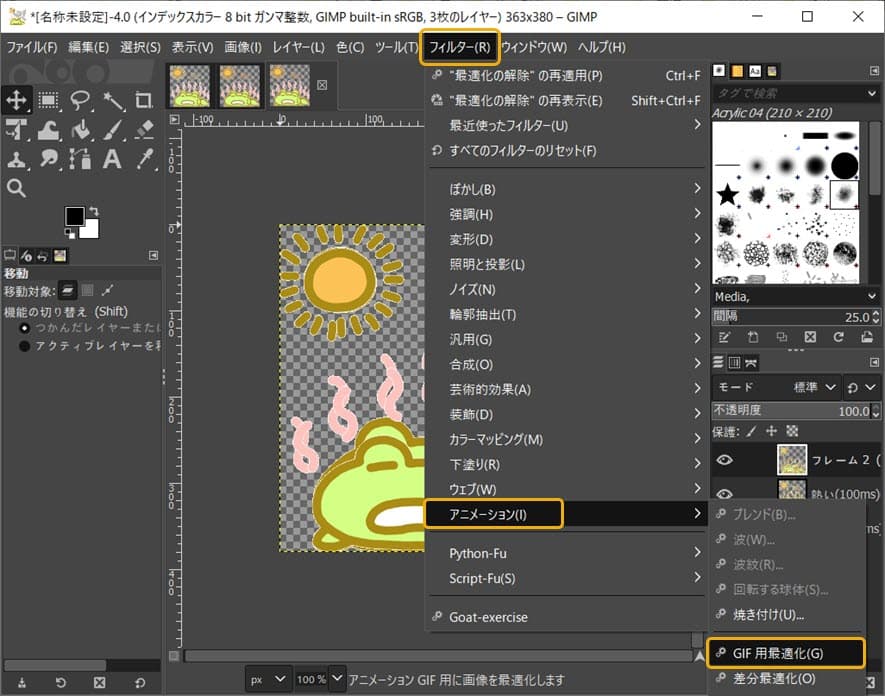The image size is (885, 696).
Task: Click すべてのフィルターのリセット(F) entry
Action: (x=522, y=150)
